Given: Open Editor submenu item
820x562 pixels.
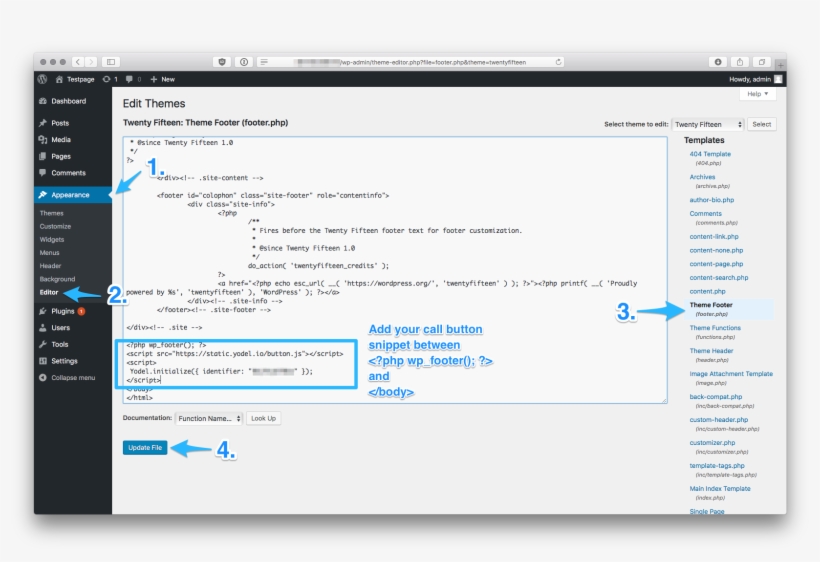Looking at the screenshot, I should [49, 292].
